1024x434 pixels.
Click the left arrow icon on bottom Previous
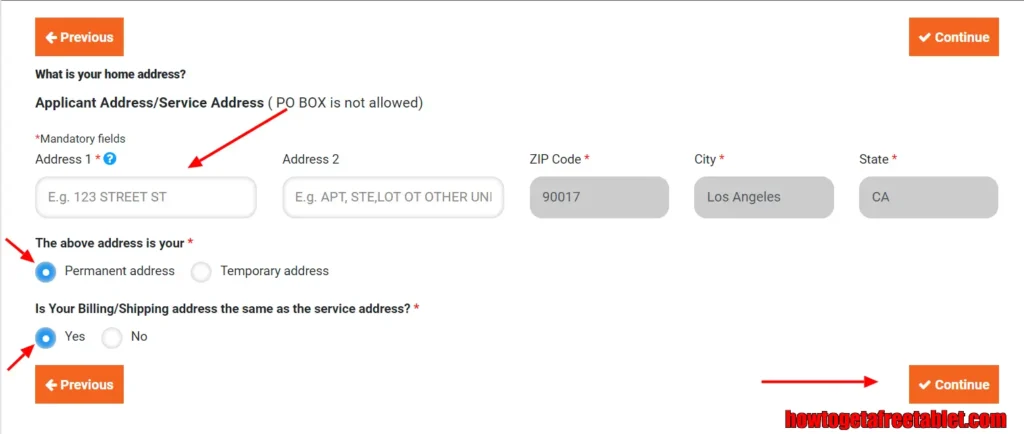50,384
